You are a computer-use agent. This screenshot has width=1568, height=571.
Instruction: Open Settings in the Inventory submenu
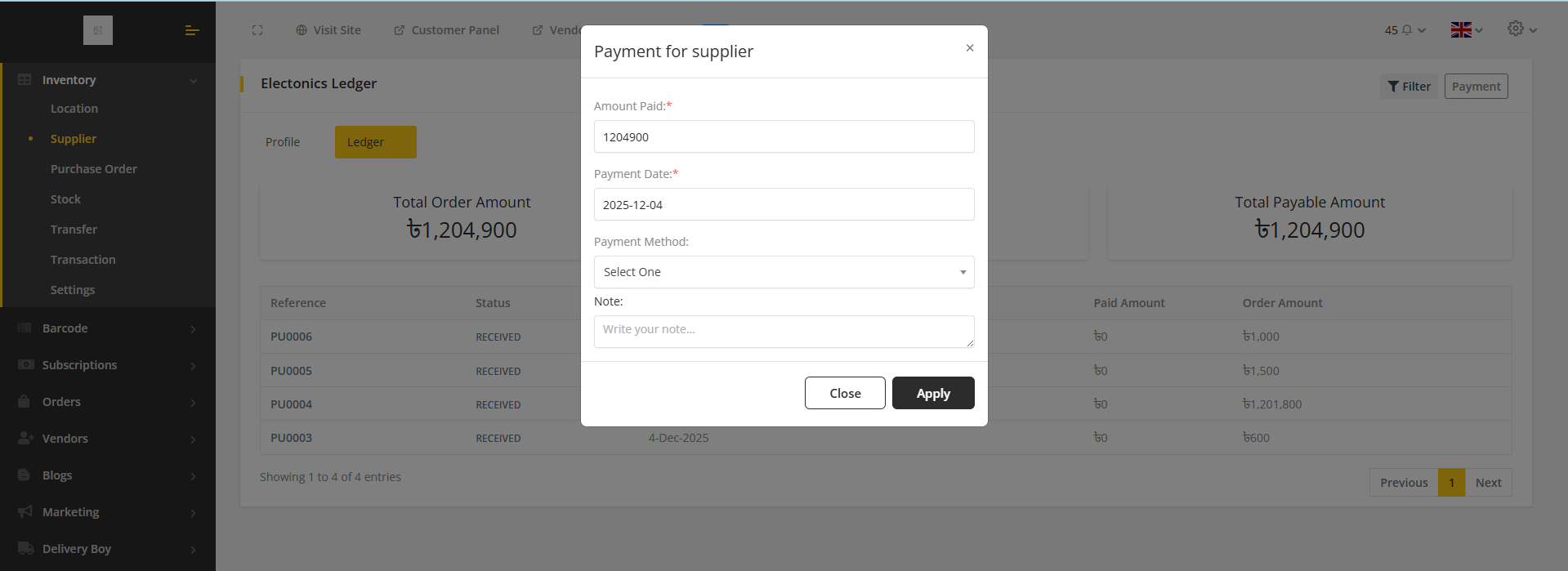pyautogui.click(x=73, y=290)
